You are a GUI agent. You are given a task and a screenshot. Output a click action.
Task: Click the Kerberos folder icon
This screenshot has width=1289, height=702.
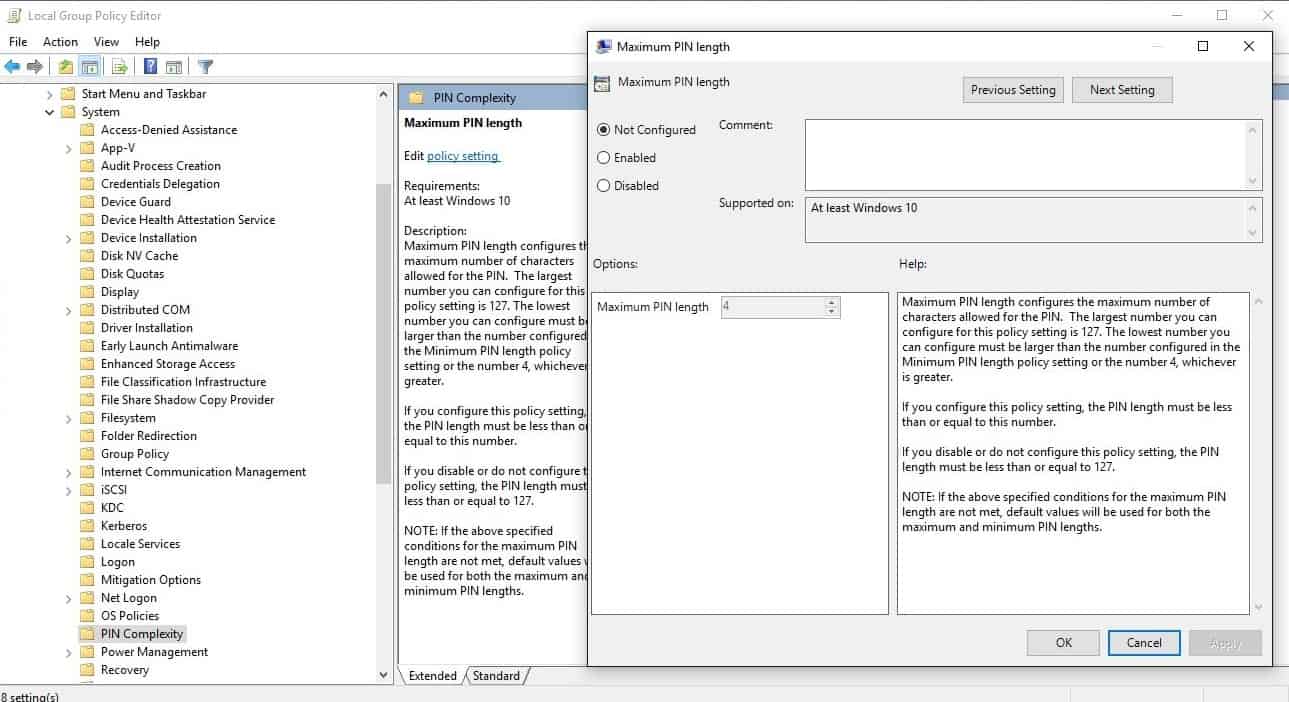(87, 526)
